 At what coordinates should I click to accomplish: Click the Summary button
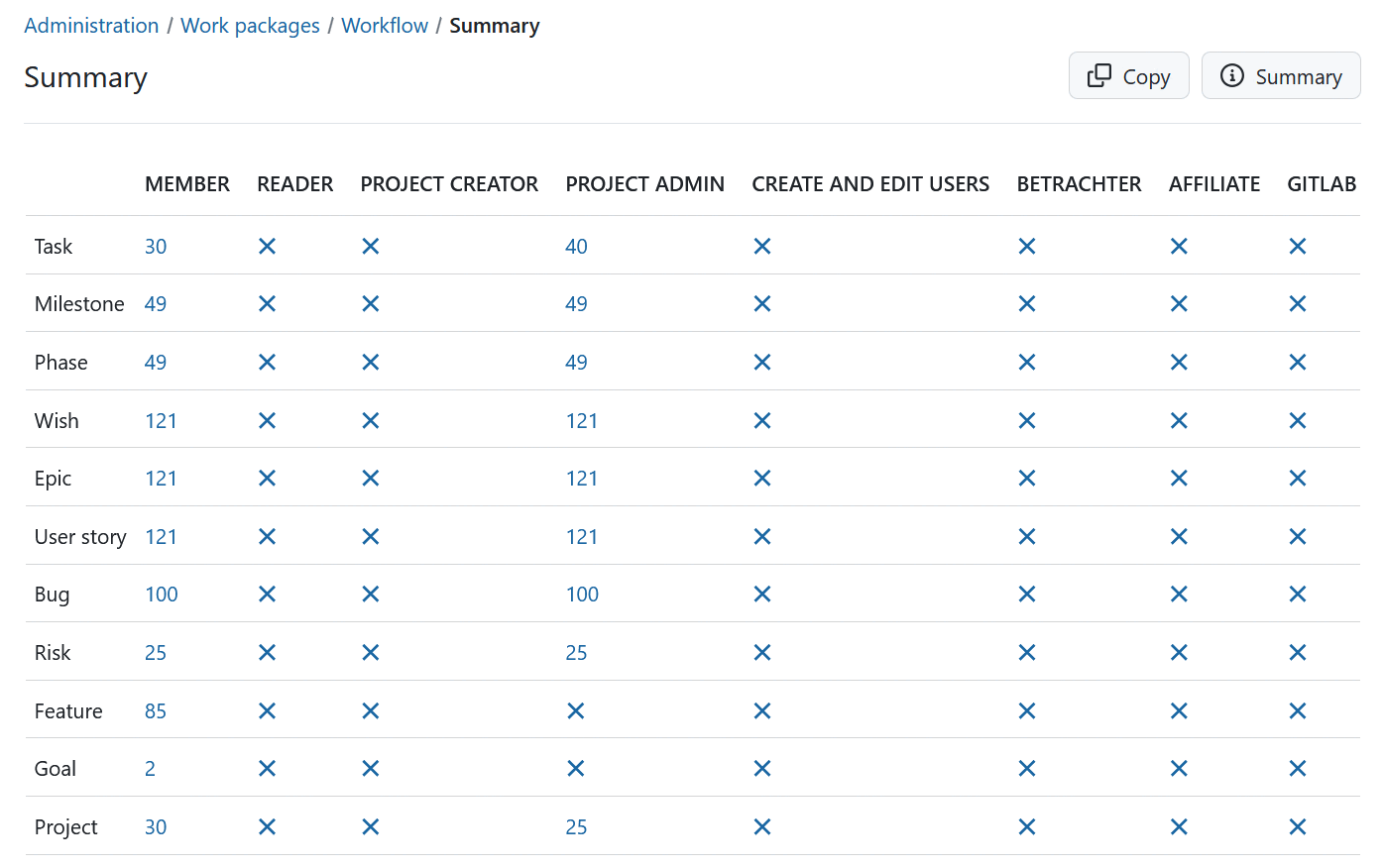(1280, 74)
